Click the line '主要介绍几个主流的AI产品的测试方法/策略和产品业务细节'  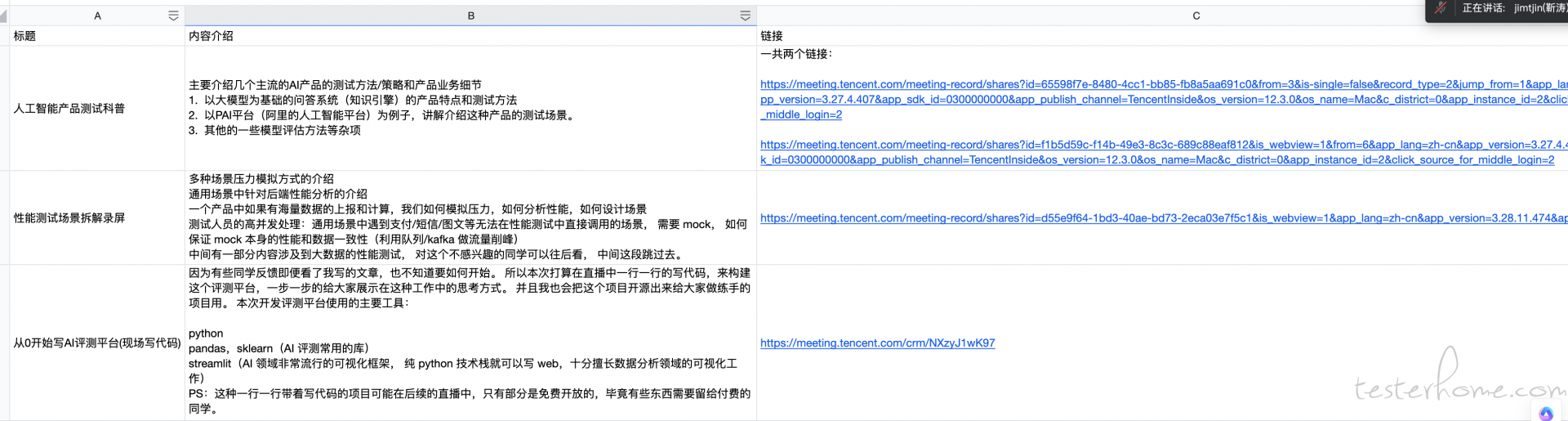click(335, 85)
